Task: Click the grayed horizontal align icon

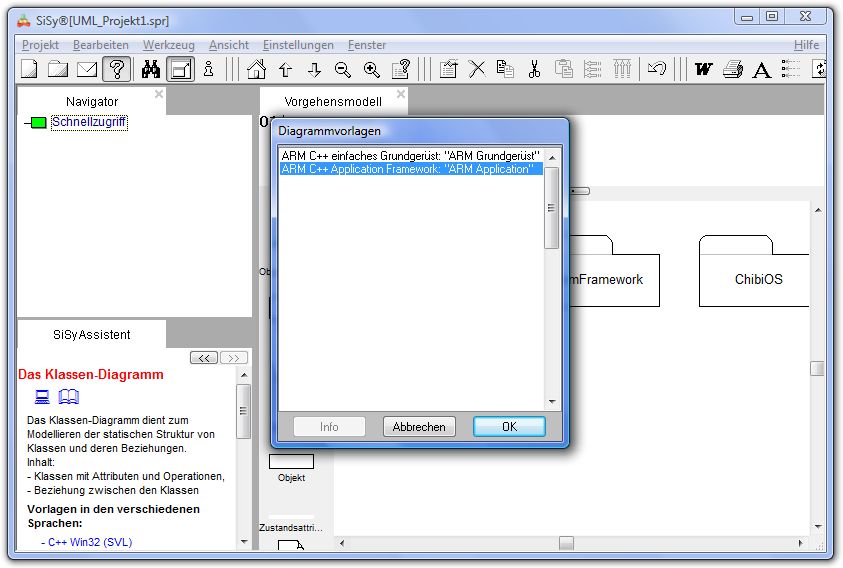Action: click(x=592, y=69)
